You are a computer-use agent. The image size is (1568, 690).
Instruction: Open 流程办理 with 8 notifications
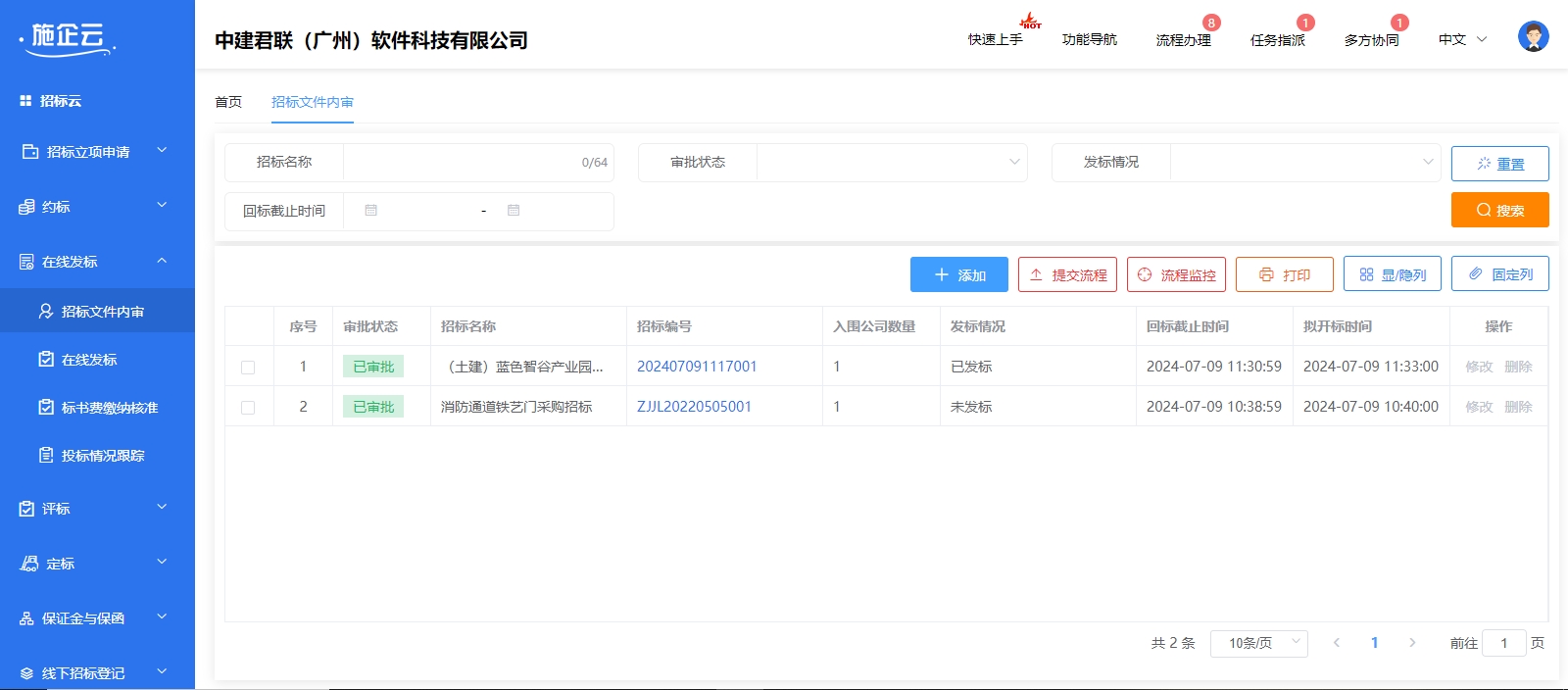[1183, 40]
